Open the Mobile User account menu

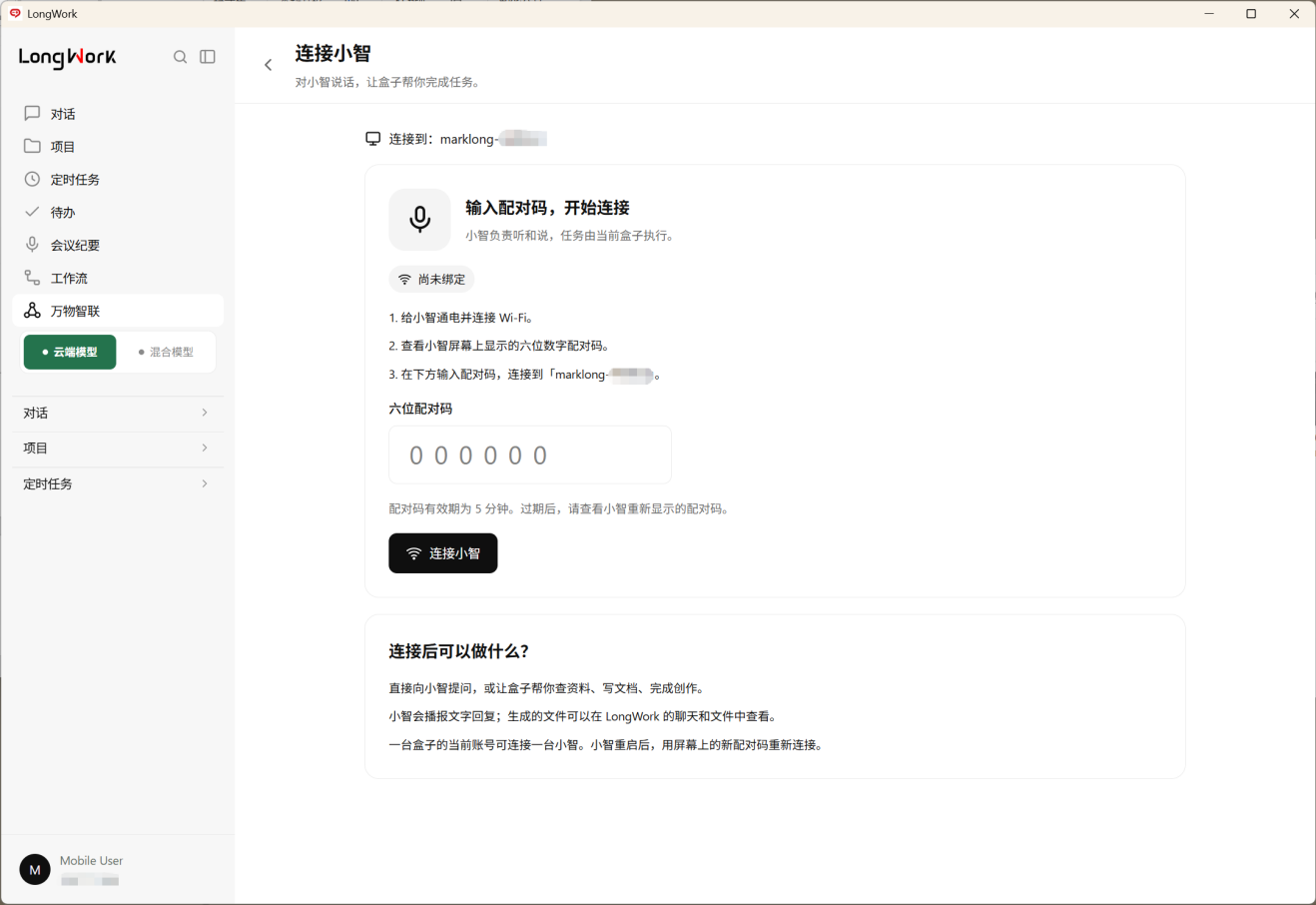pos(118,869)
